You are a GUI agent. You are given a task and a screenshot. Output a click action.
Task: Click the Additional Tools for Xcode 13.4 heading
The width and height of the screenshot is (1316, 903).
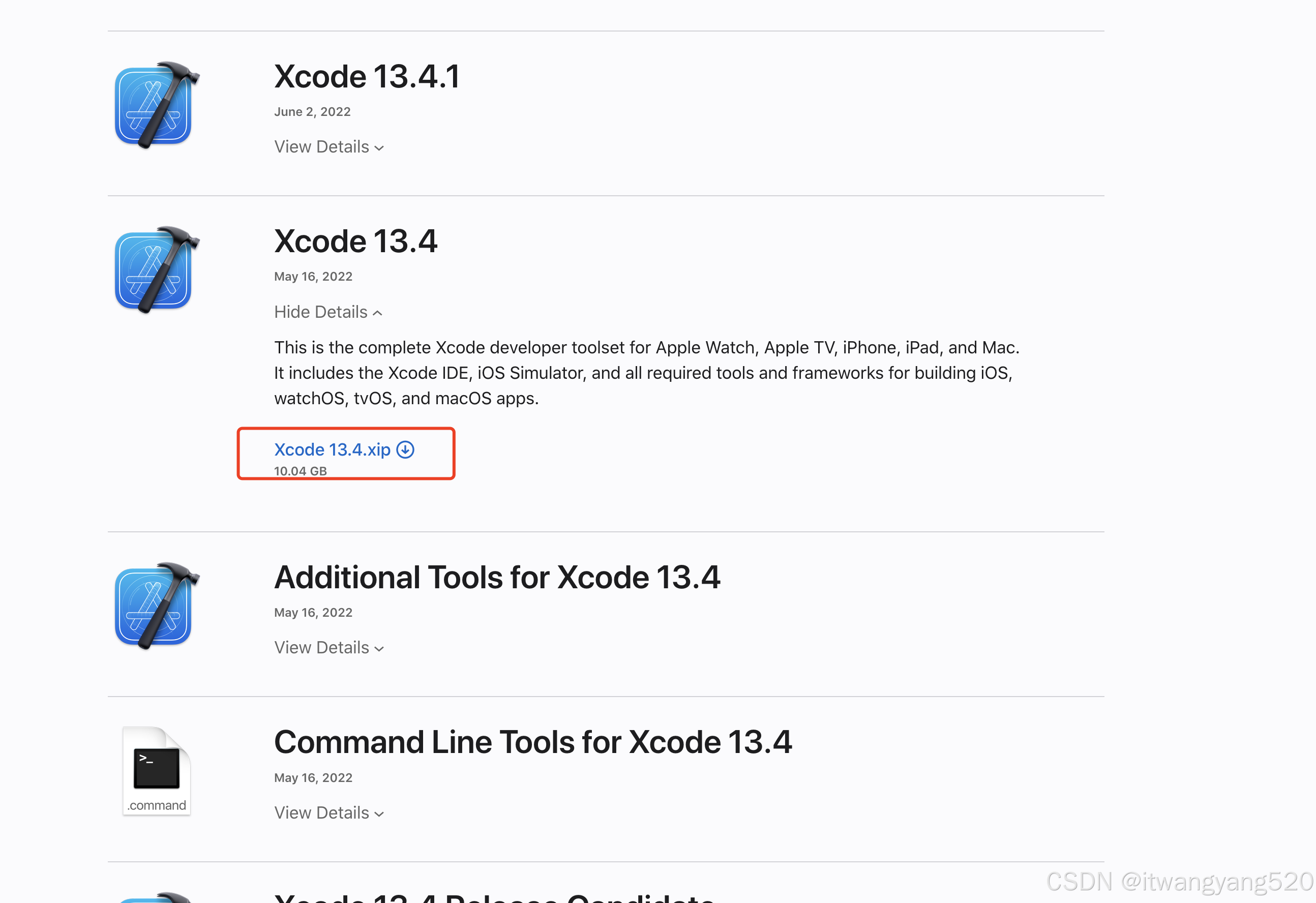(497, 578)
